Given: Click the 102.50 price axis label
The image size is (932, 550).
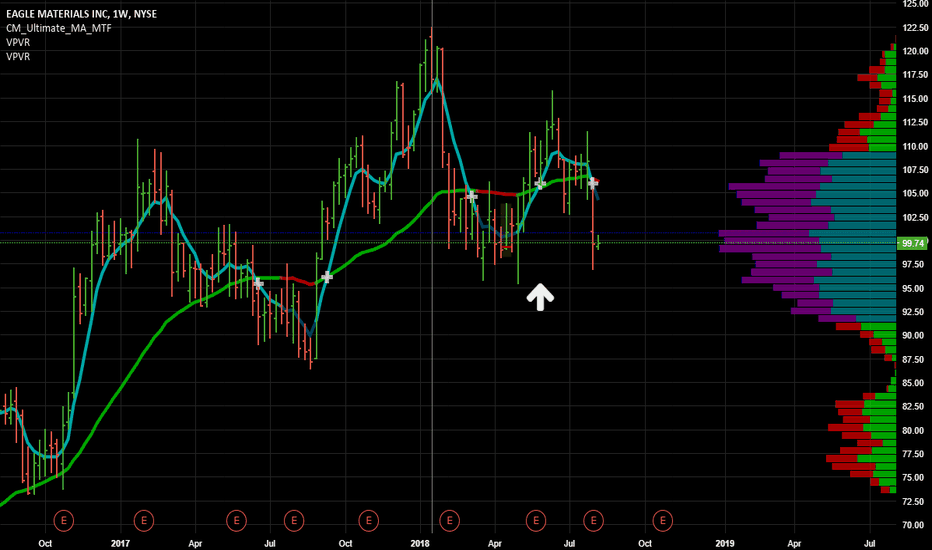Looking at the screenshot, I should pos(915,217).
